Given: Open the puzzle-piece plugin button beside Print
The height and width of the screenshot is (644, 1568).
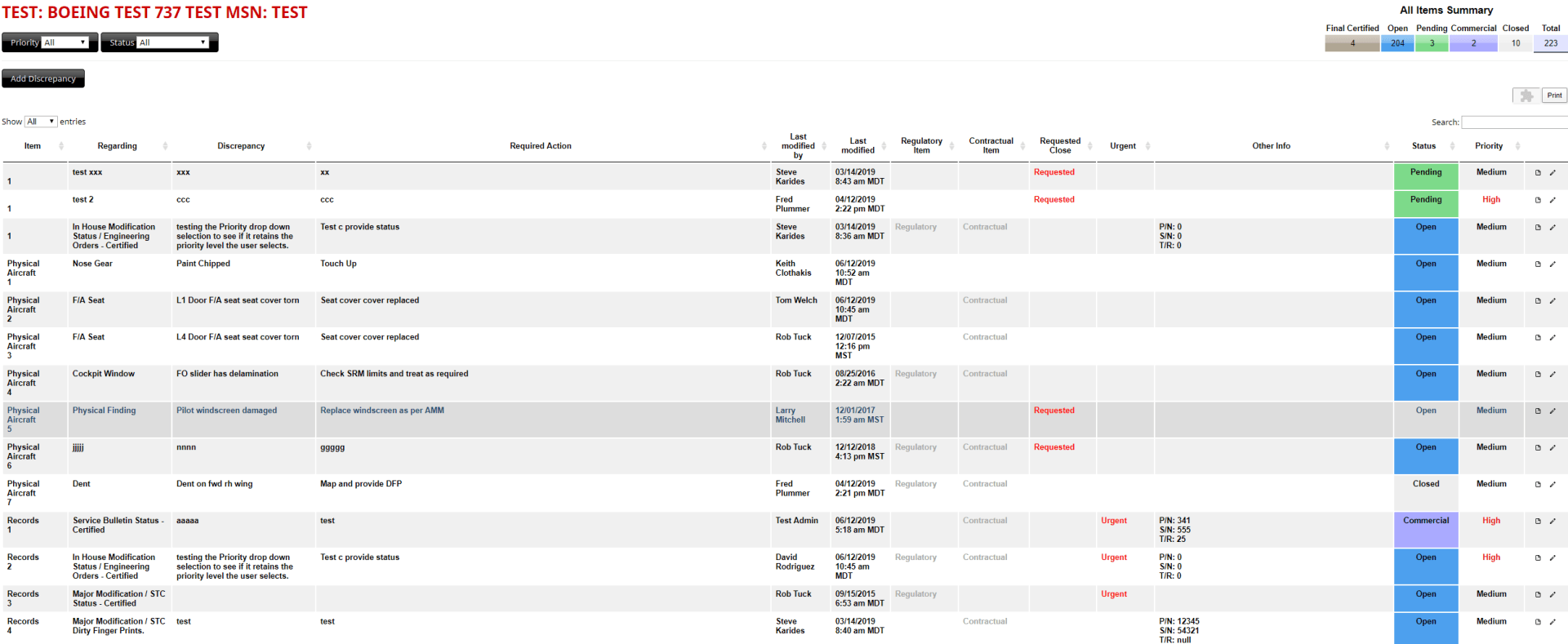Looking at the screenshot, I should [1526, 95].
